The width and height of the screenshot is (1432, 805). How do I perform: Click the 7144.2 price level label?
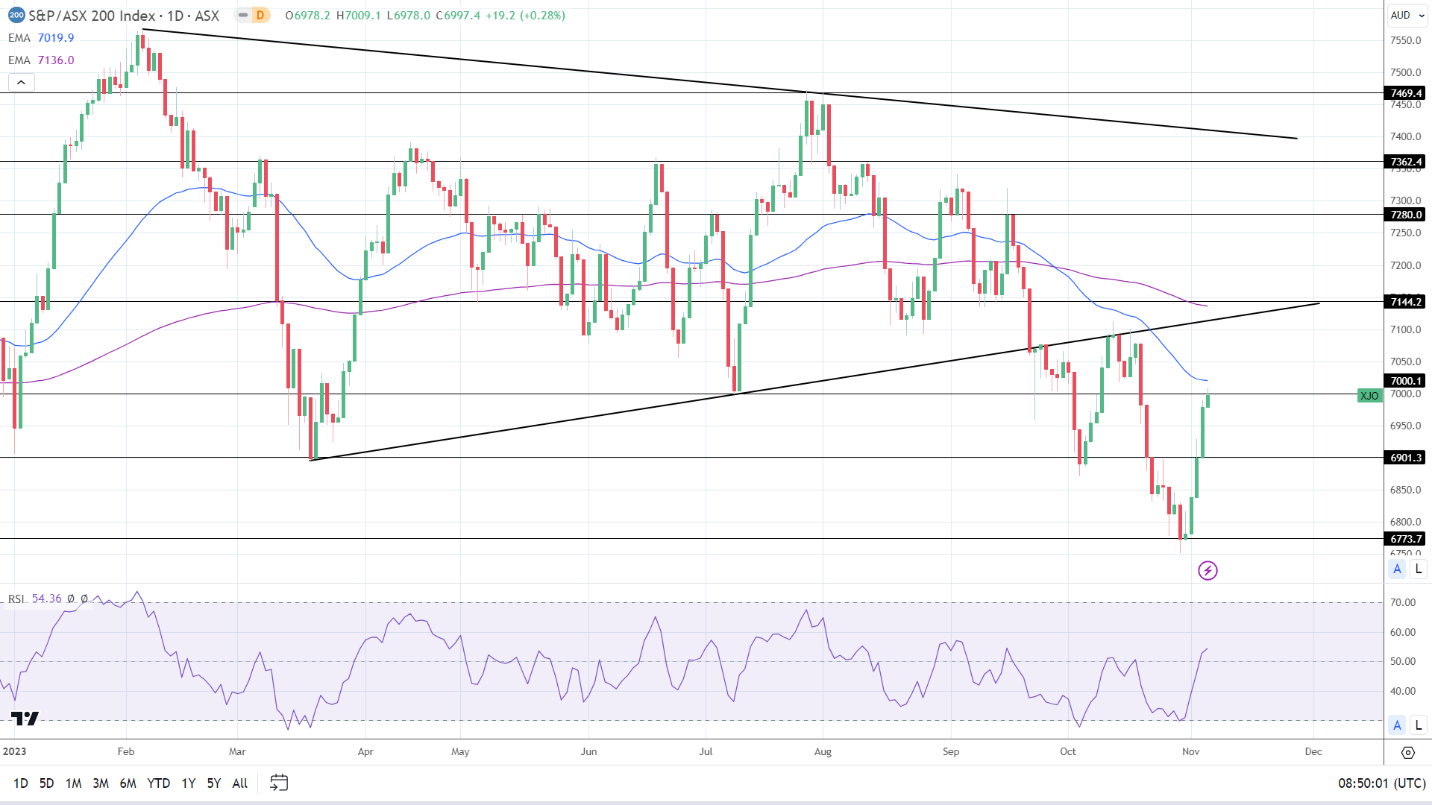(x=1405, y=301)
